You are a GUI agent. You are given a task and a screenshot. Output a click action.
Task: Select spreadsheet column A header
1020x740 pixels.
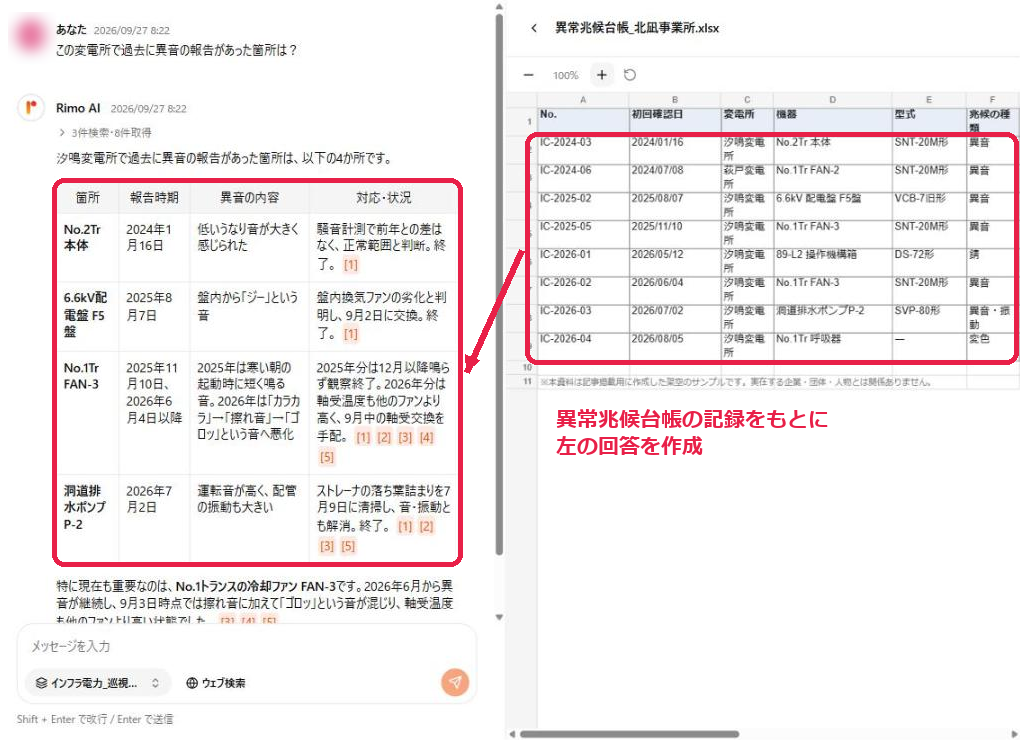tap(583, 100)
